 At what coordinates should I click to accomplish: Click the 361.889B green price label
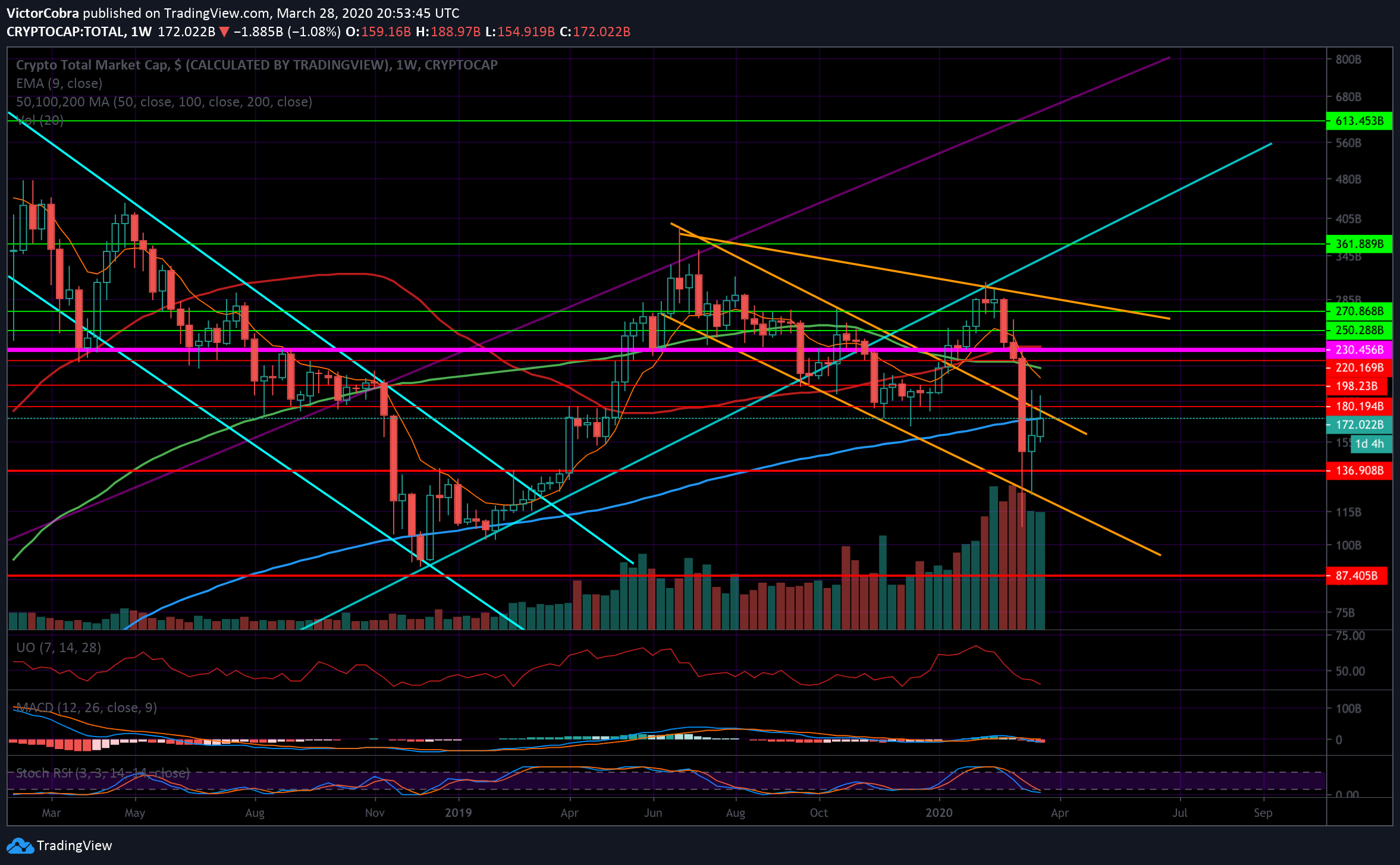click(x=1360, y=244)
